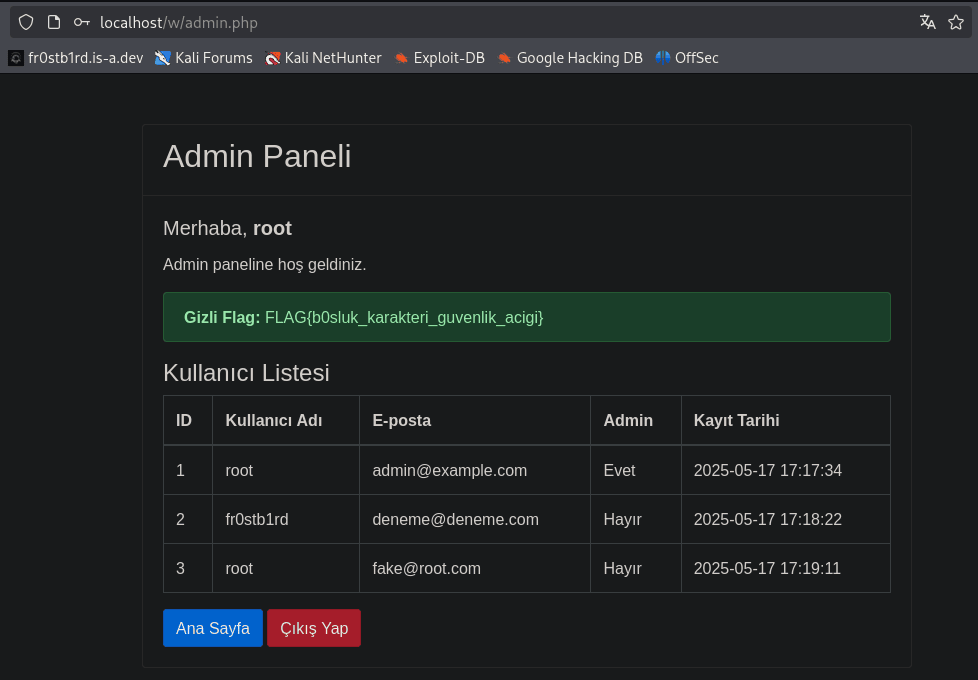Open the Kali NetHunter bookmark
The width and height of the screenshot is (978, 680).
tap(323, 58)
